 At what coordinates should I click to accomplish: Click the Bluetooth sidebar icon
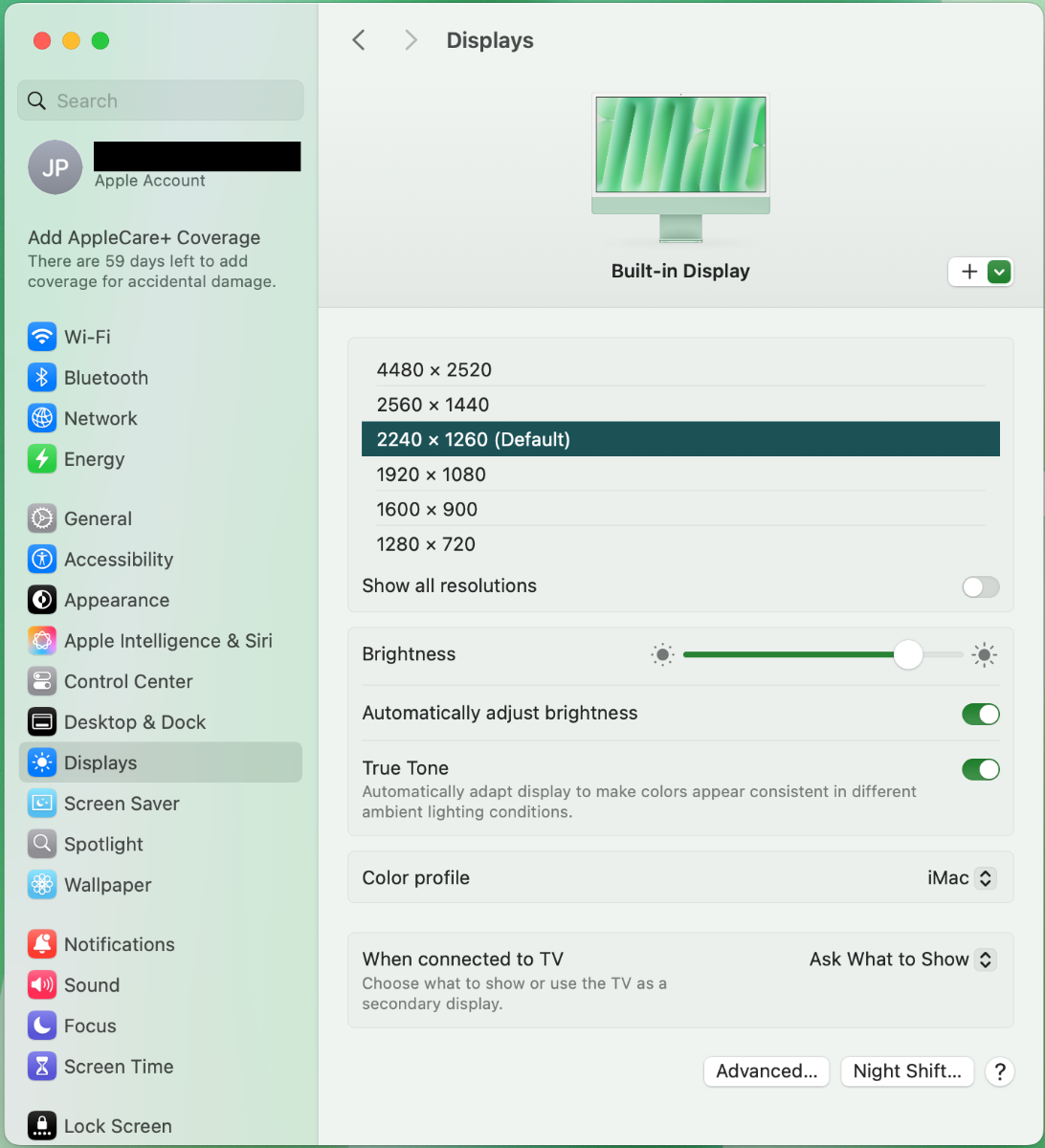coord(42,378)
